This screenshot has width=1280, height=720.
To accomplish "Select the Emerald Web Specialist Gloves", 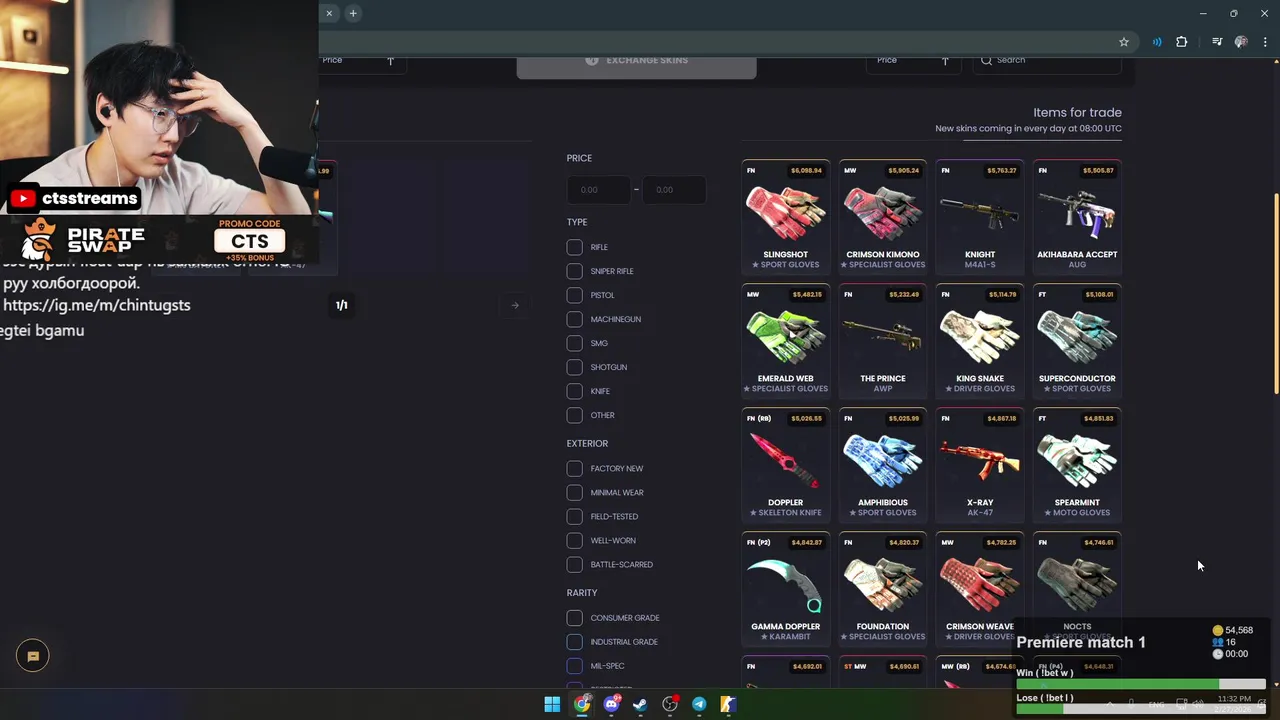I will point(785,341).
